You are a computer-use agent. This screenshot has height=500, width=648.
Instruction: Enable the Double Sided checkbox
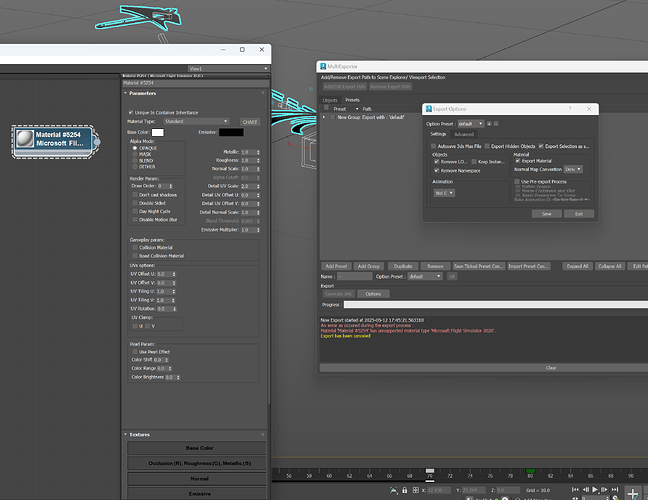(135, 203)
